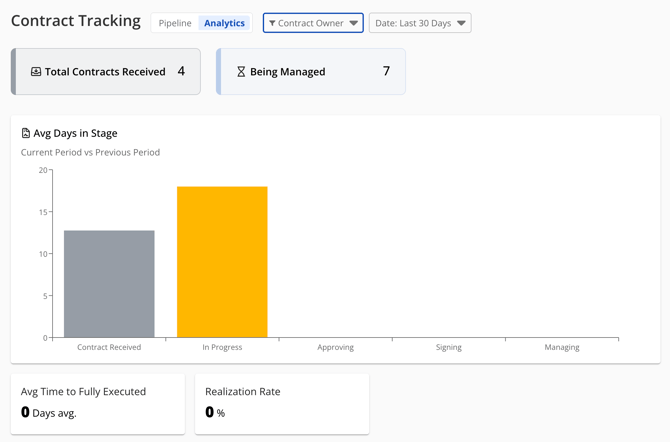Click the document icon beside Avg Days in Stage
This screenshot has height=442, width=670.
pyautogui.click(x=26, y=133)
